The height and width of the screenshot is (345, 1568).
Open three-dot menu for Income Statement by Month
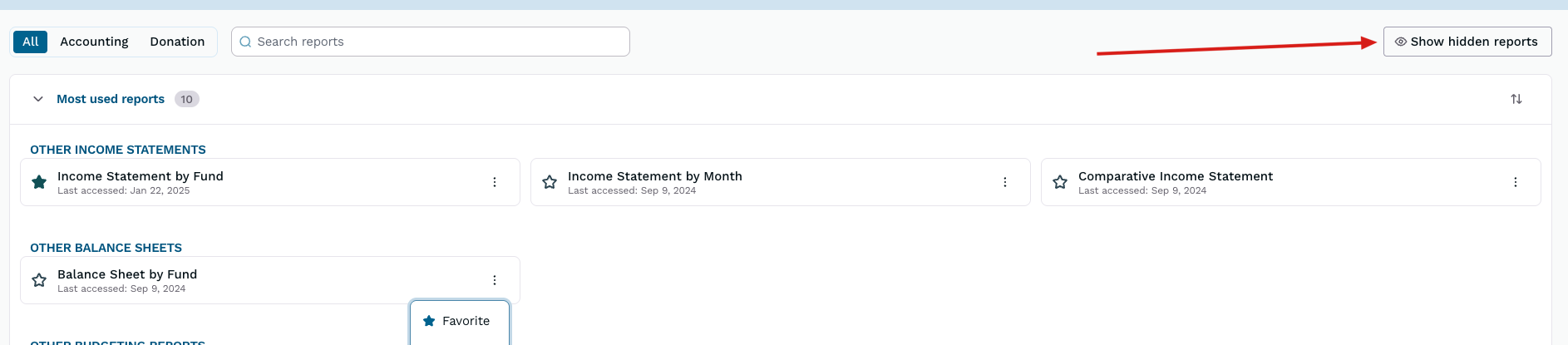click(1005, 182)
